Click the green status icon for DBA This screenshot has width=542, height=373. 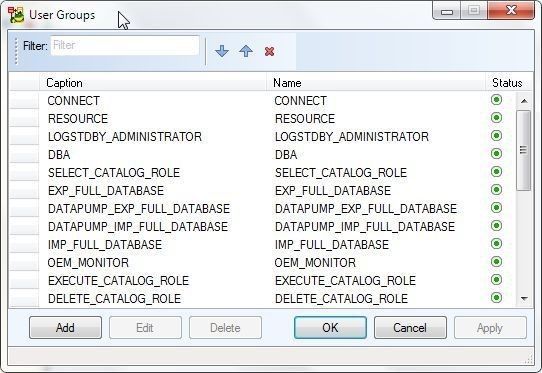point(496,154)
